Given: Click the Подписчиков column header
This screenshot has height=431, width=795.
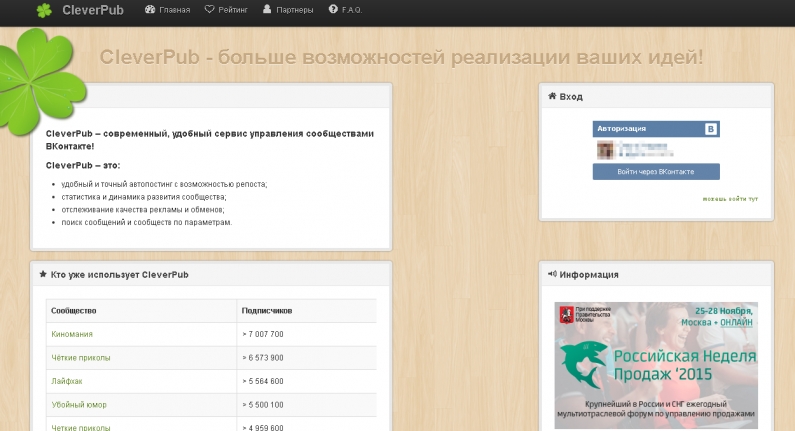Looking at the screenshot, I should [267, 310].
